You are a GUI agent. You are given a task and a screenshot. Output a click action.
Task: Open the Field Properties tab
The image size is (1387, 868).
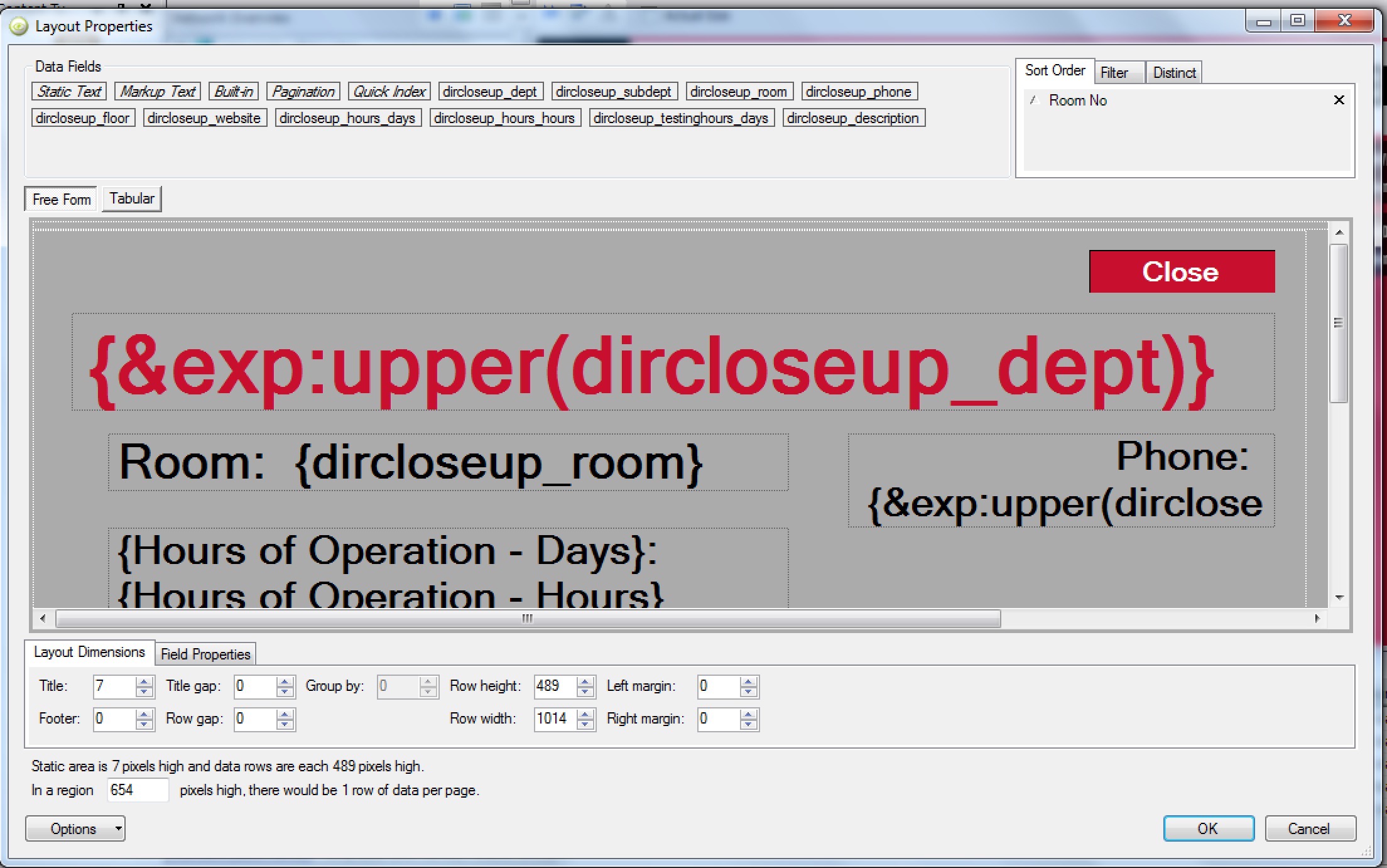(x=205, y=654)
